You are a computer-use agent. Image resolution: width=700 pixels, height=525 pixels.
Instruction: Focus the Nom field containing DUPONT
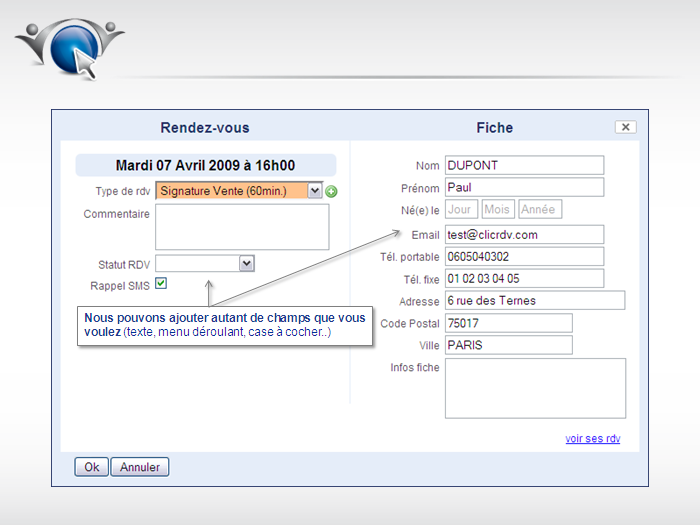pos(525,165)
